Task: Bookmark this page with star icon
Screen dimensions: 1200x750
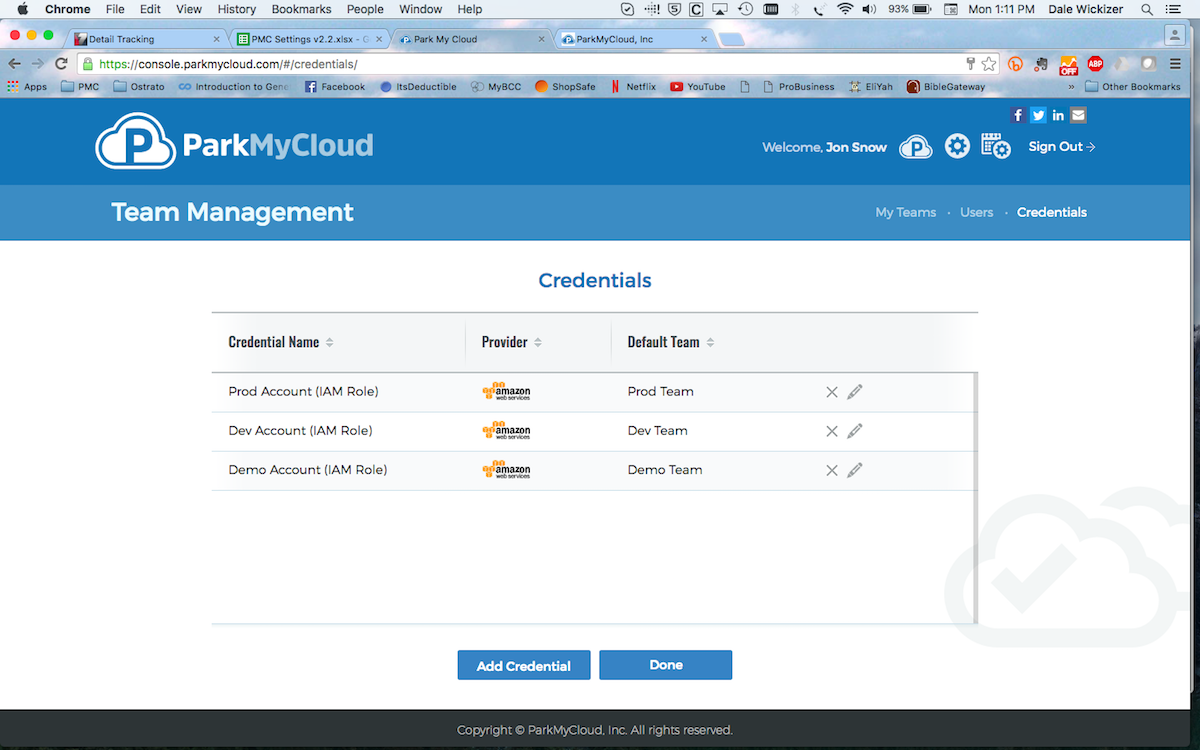Action: [989, 64]
